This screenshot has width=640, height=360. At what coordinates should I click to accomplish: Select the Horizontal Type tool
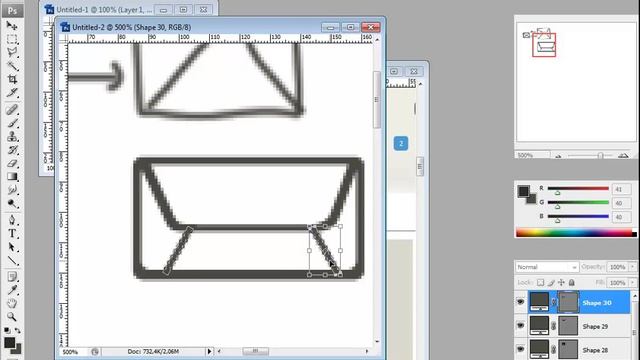coord(12,234)
